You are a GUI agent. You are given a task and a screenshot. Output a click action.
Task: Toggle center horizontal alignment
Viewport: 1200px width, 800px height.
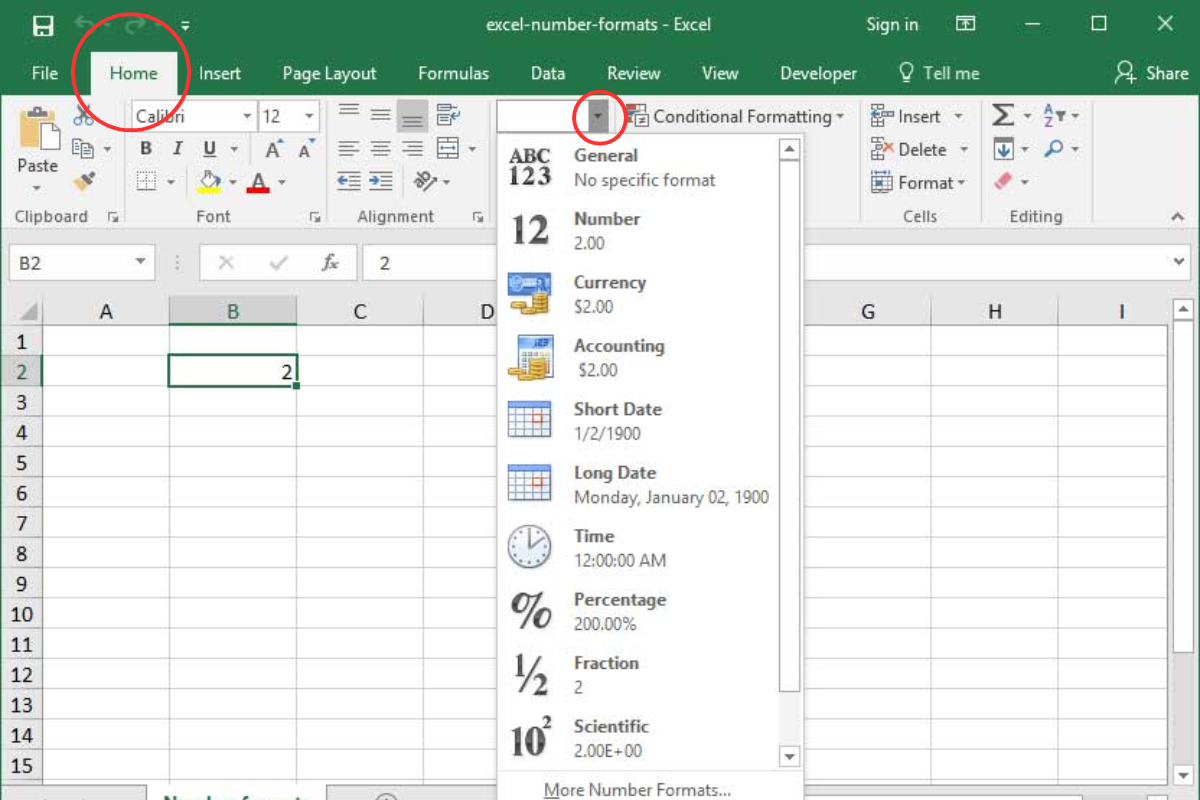pyautogui.click(x=380, y=149)
